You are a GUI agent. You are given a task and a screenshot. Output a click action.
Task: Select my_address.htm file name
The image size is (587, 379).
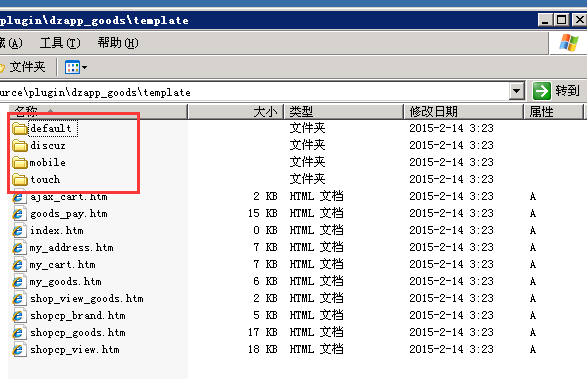click(x=72, y=248)
